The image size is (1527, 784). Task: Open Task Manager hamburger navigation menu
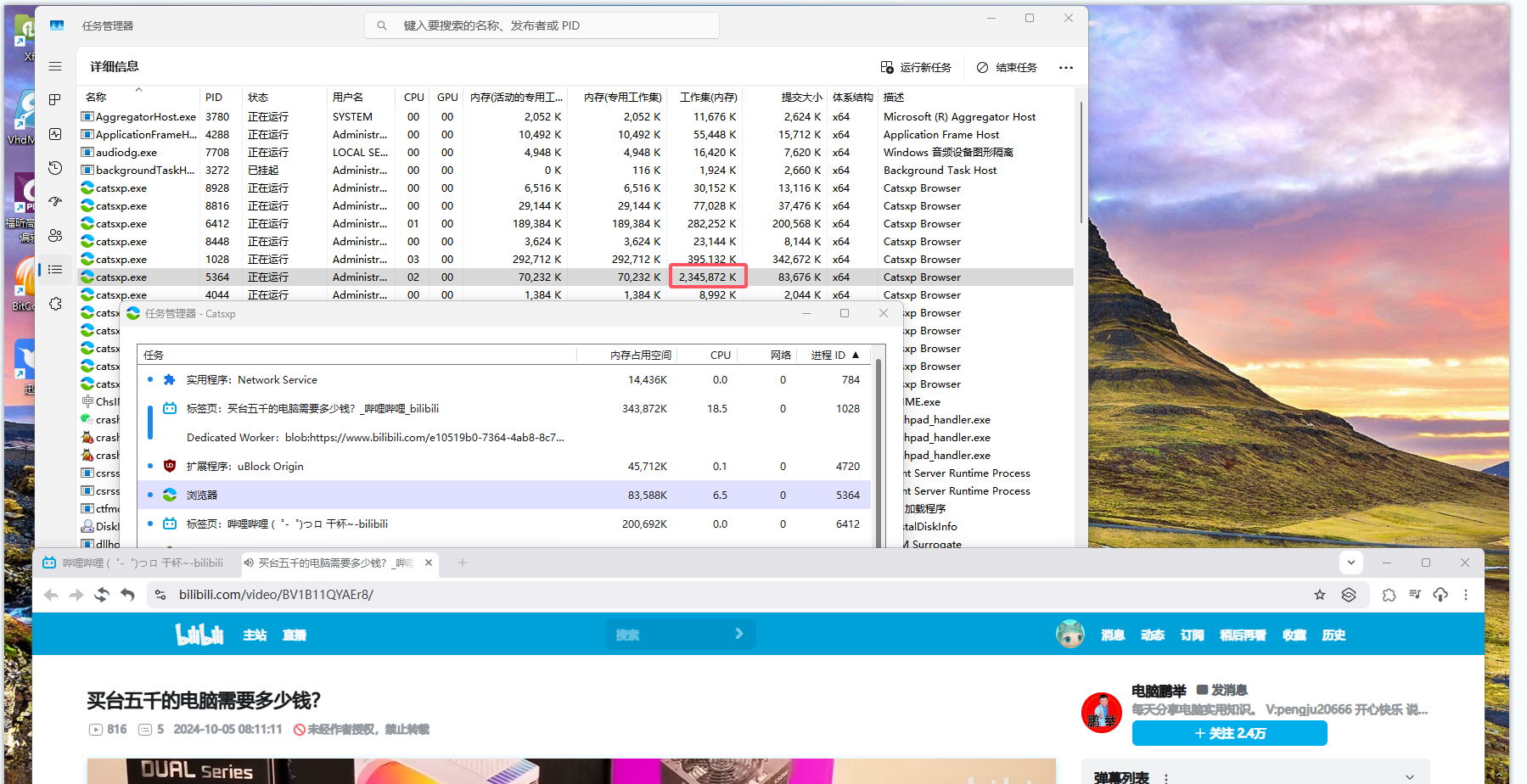point(55,66)
